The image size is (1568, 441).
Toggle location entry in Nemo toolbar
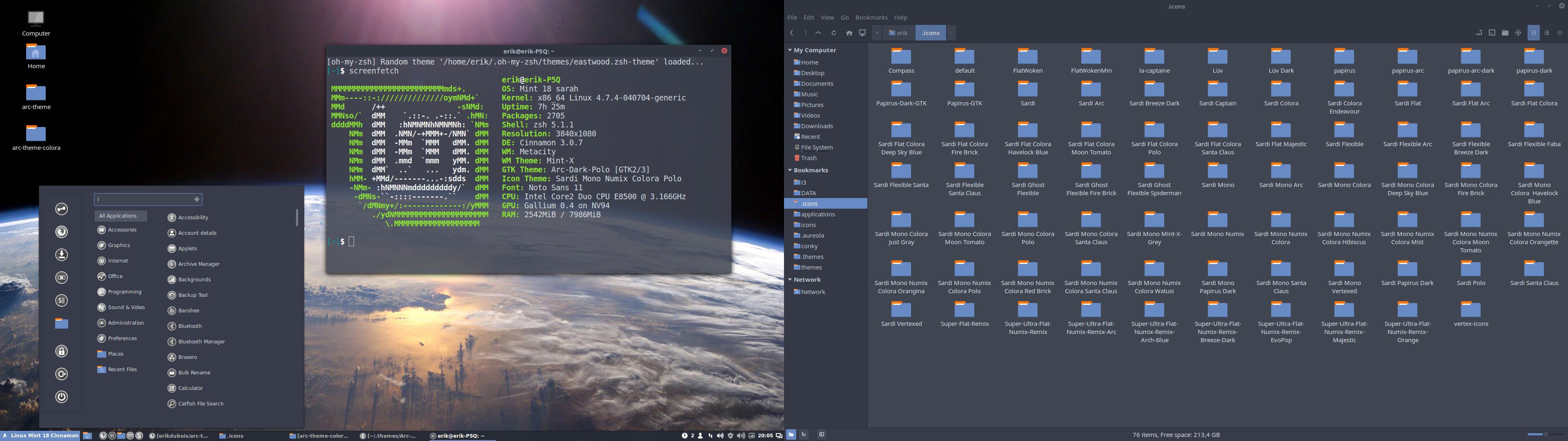pos(1479,33)
